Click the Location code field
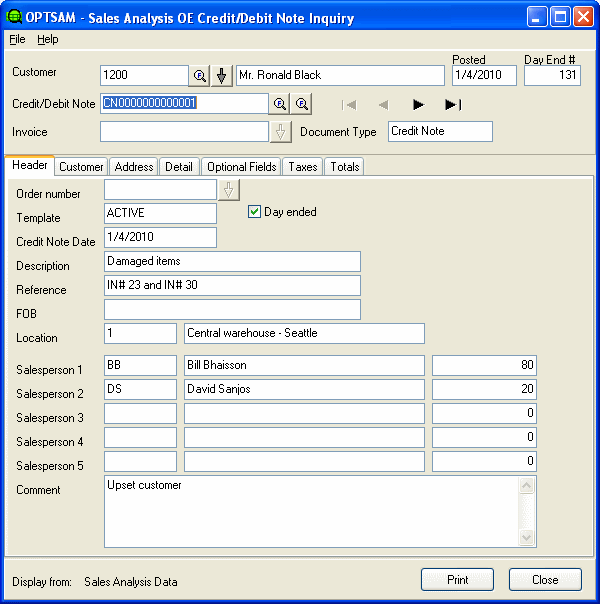 coord(140,334)
